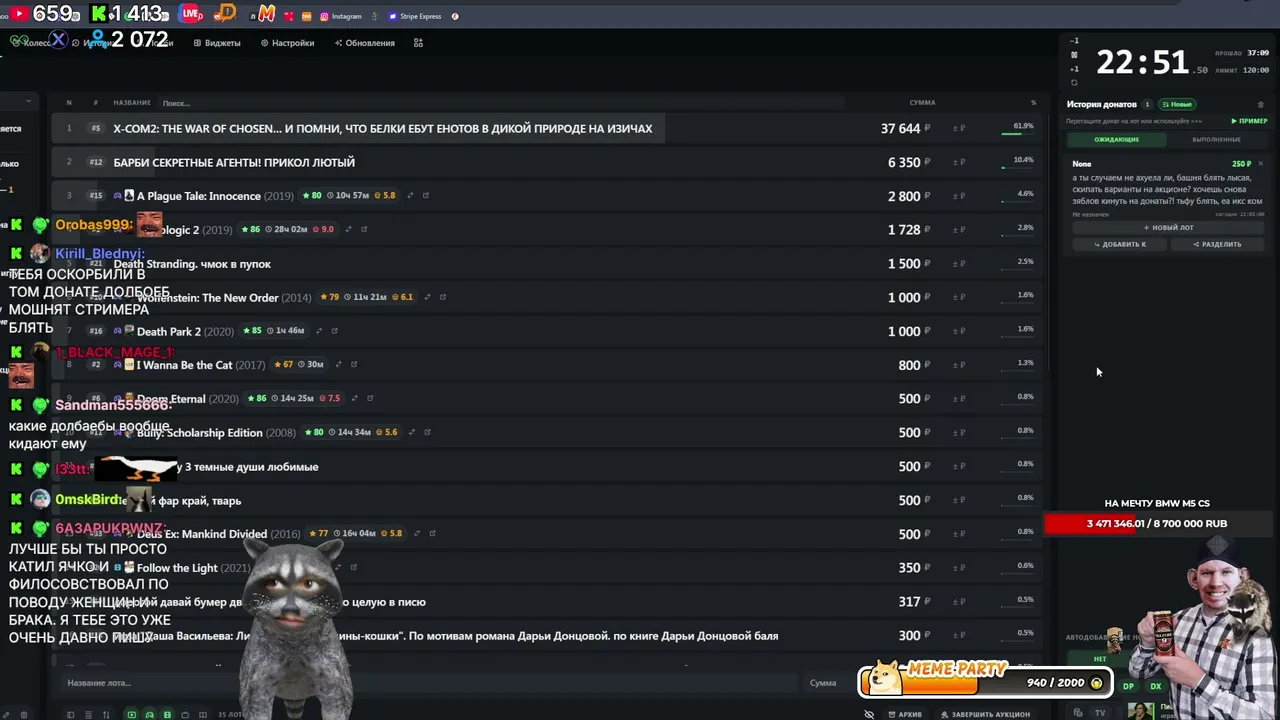Click the DP button near the webcam
This screenshot has width=1280, height=720.
pyautogui.click(x=1129, y=686)
